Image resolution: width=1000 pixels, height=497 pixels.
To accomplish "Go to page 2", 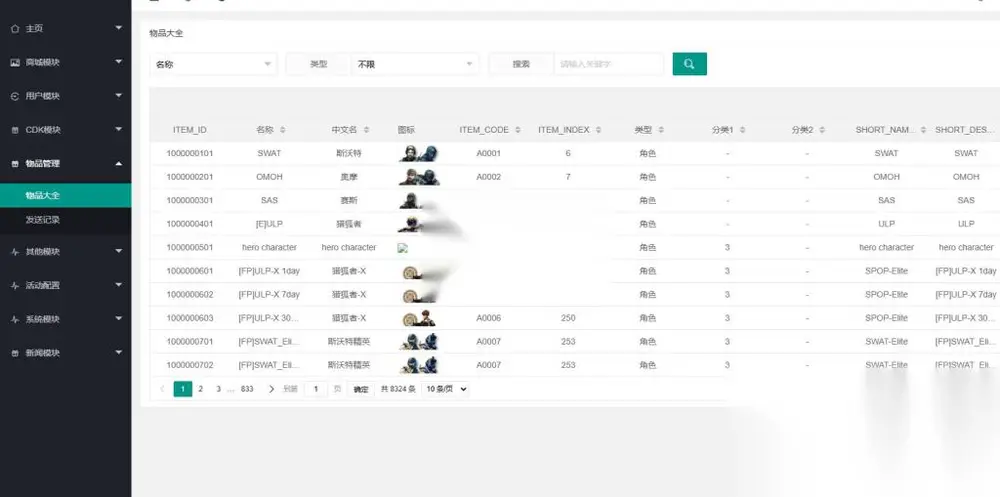I will (x=200, y=389).
